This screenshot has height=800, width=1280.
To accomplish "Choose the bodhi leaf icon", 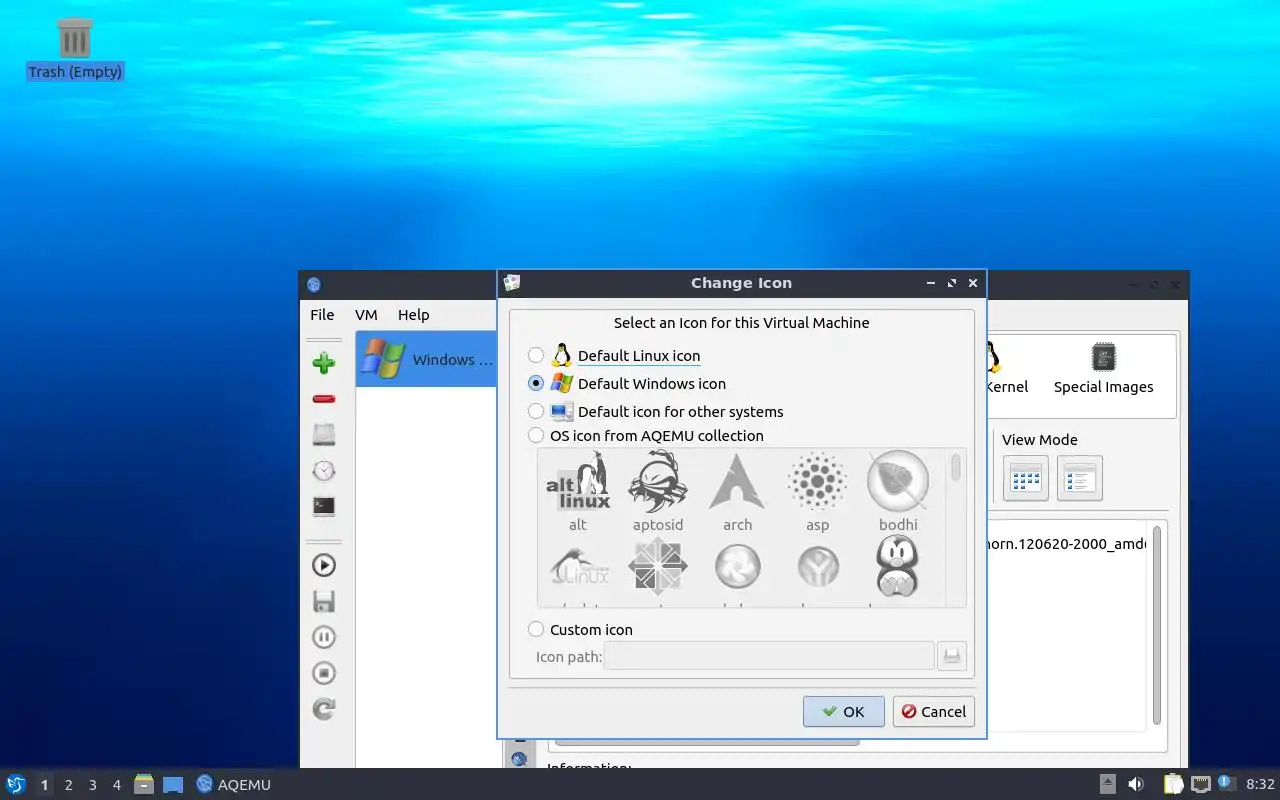I will pos(898,490).
